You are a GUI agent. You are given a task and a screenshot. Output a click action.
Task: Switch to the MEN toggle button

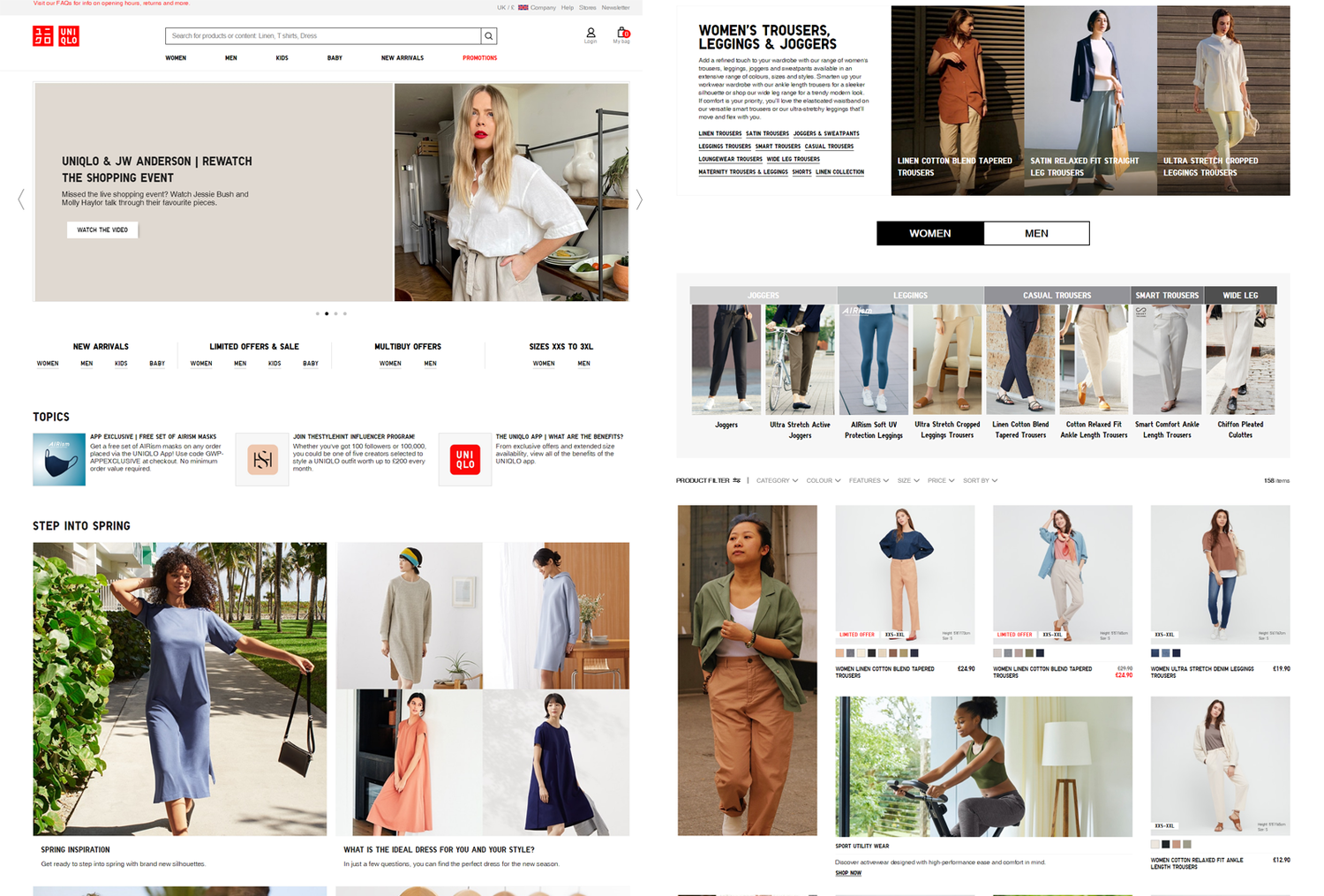pos(1036,233)
